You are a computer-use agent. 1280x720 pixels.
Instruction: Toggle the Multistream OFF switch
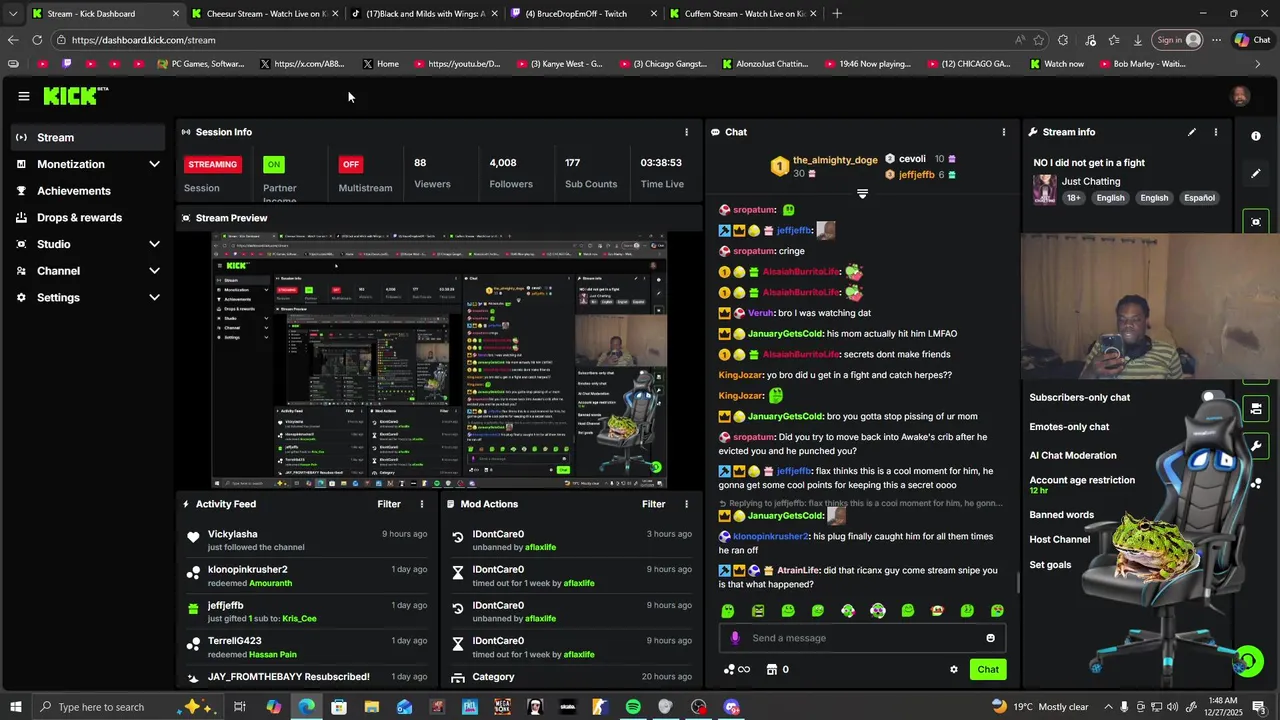350,164
